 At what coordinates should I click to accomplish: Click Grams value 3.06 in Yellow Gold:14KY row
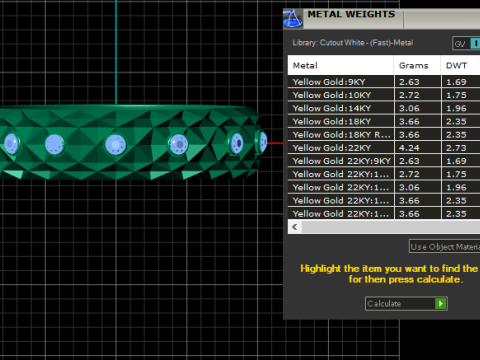pyautogui.click(x=409, y=108)
